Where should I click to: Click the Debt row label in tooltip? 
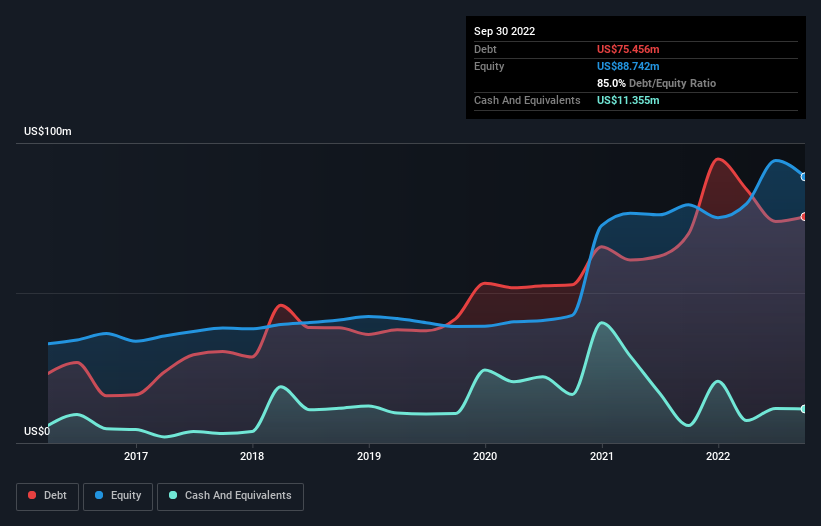tap(485, 49)
